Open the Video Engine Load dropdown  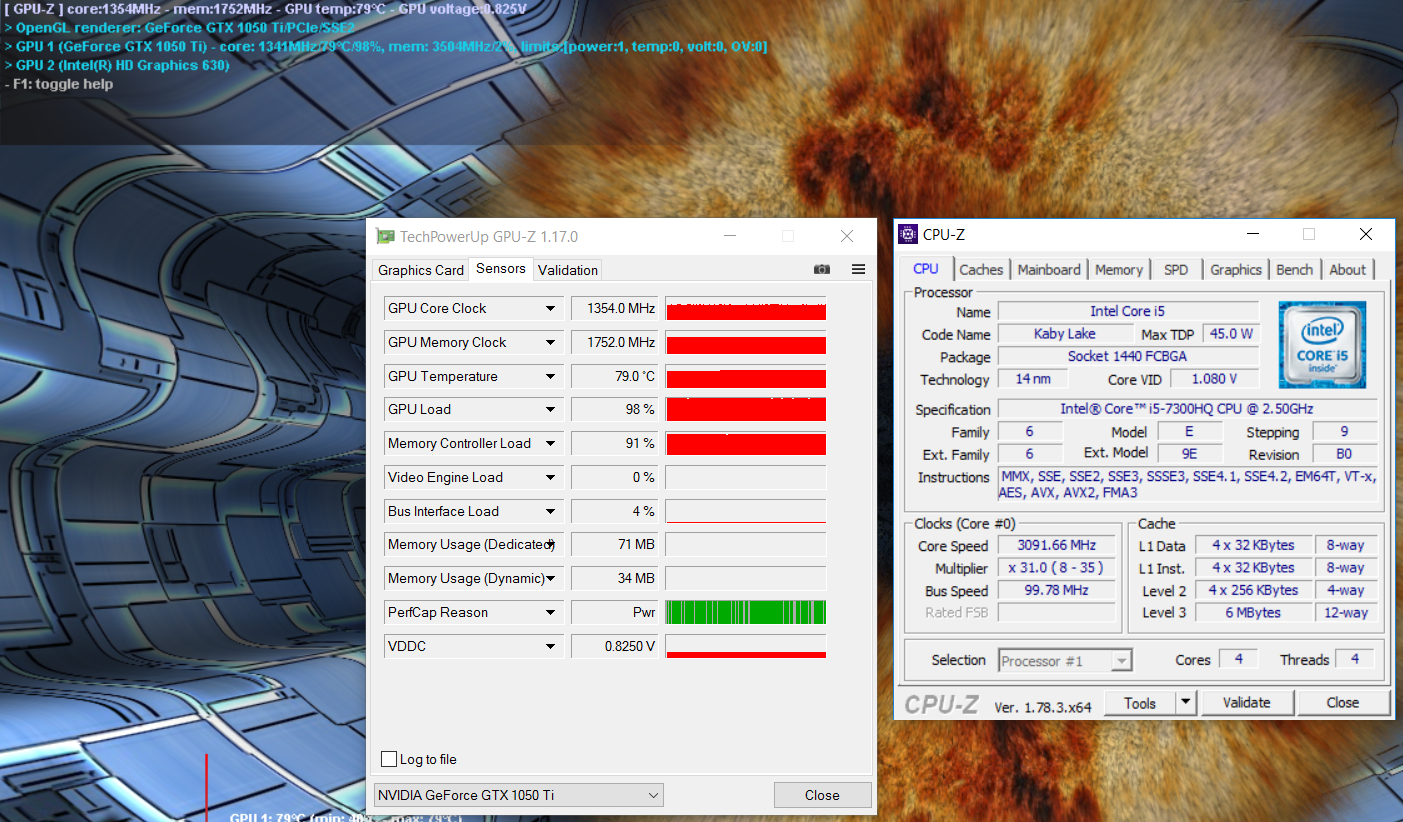pyautogui.click(x=550, y=478)
